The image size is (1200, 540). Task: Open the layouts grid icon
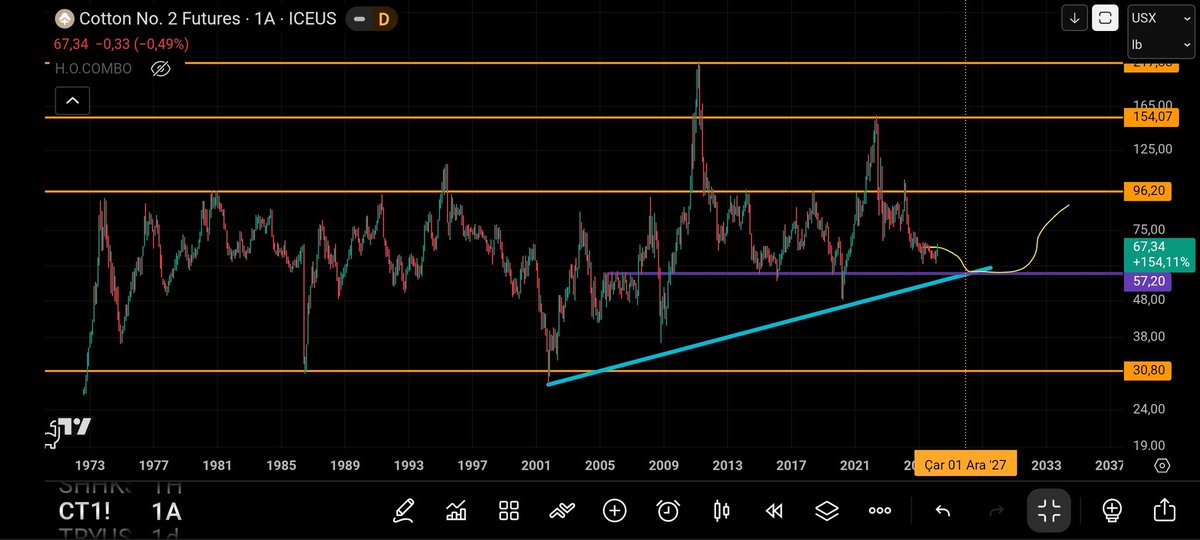click(509, 511)
